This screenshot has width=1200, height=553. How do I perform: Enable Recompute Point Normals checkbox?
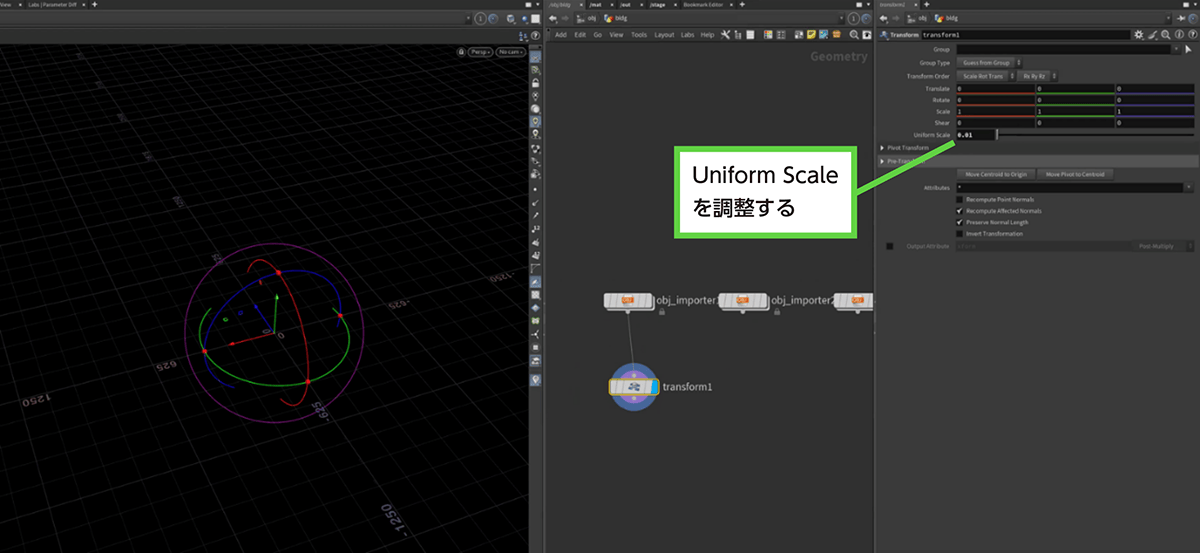tap(960, 199)
